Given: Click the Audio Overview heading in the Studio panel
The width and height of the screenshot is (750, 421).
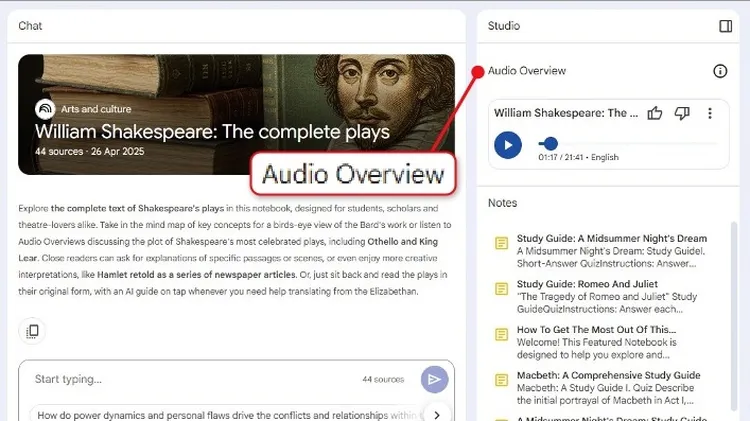Looking at the screenshot, I should pyautogui.click(x=527, y=71).
